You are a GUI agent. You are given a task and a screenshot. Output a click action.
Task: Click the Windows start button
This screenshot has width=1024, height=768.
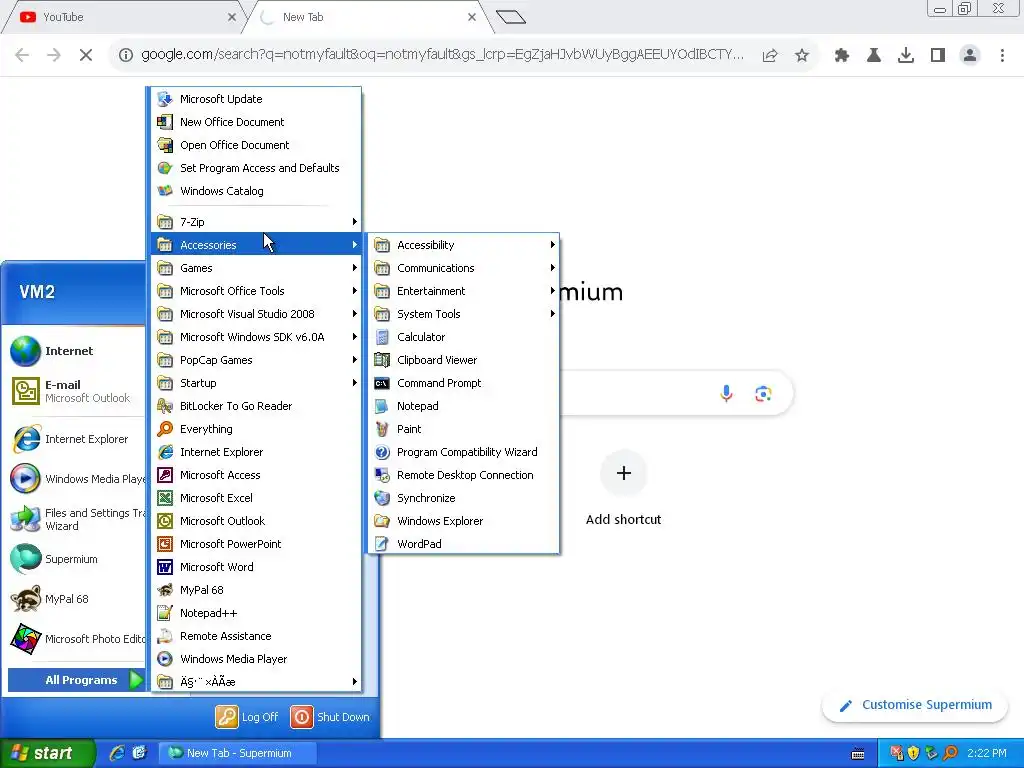pyautogui.click(x=47, y=753)
